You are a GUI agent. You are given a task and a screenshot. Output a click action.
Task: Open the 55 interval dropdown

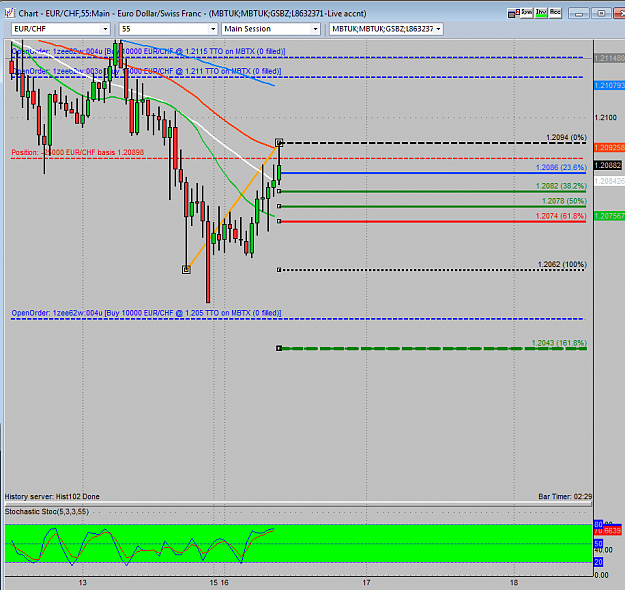point(213,29)
